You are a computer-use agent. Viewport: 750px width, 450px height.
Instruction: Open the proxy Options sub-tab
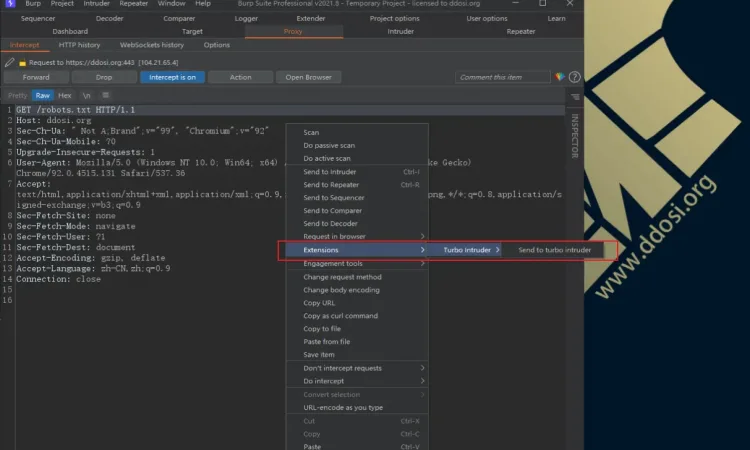[217, 44]
